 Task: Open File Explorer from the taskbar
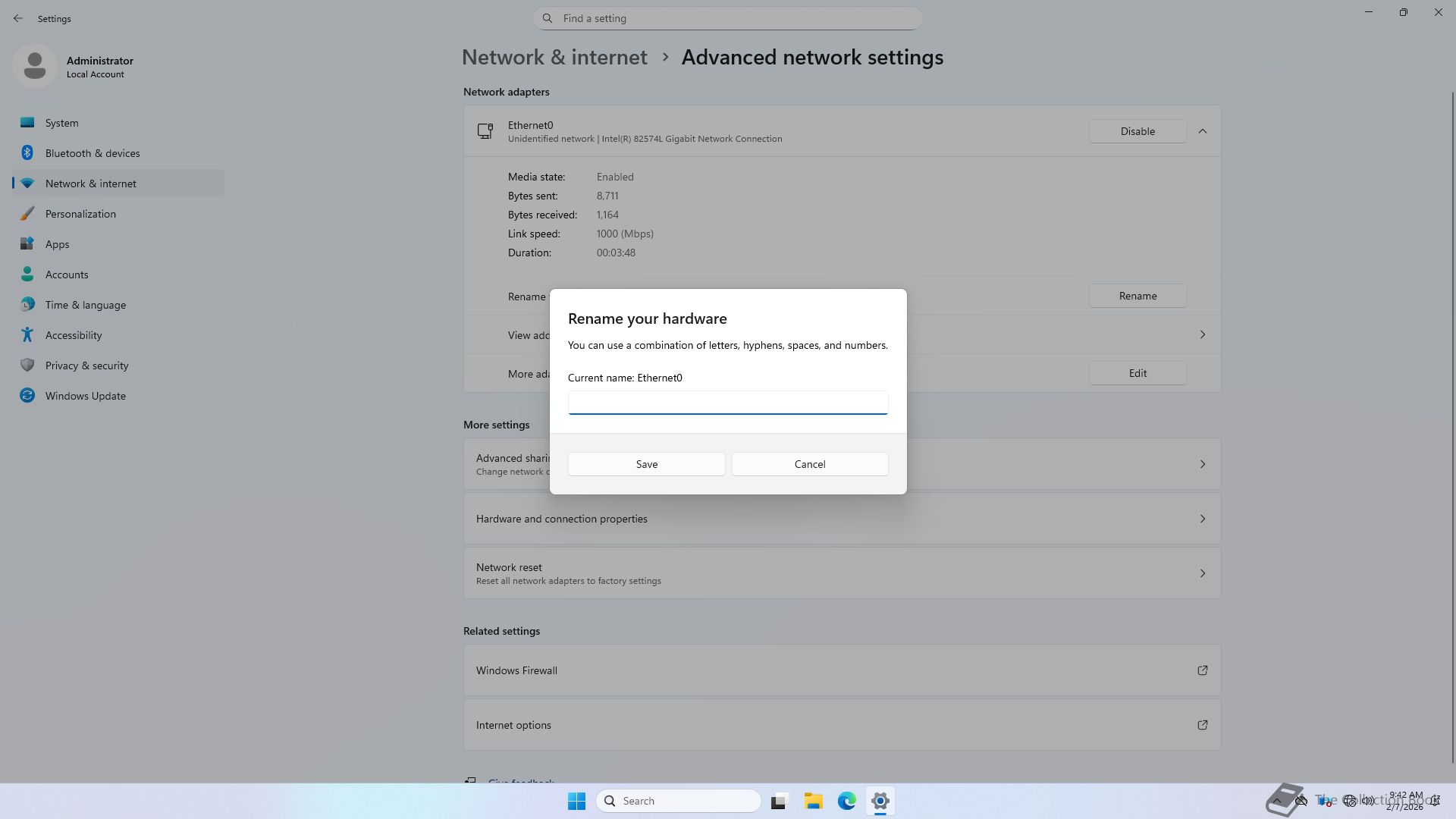point(813,801)
